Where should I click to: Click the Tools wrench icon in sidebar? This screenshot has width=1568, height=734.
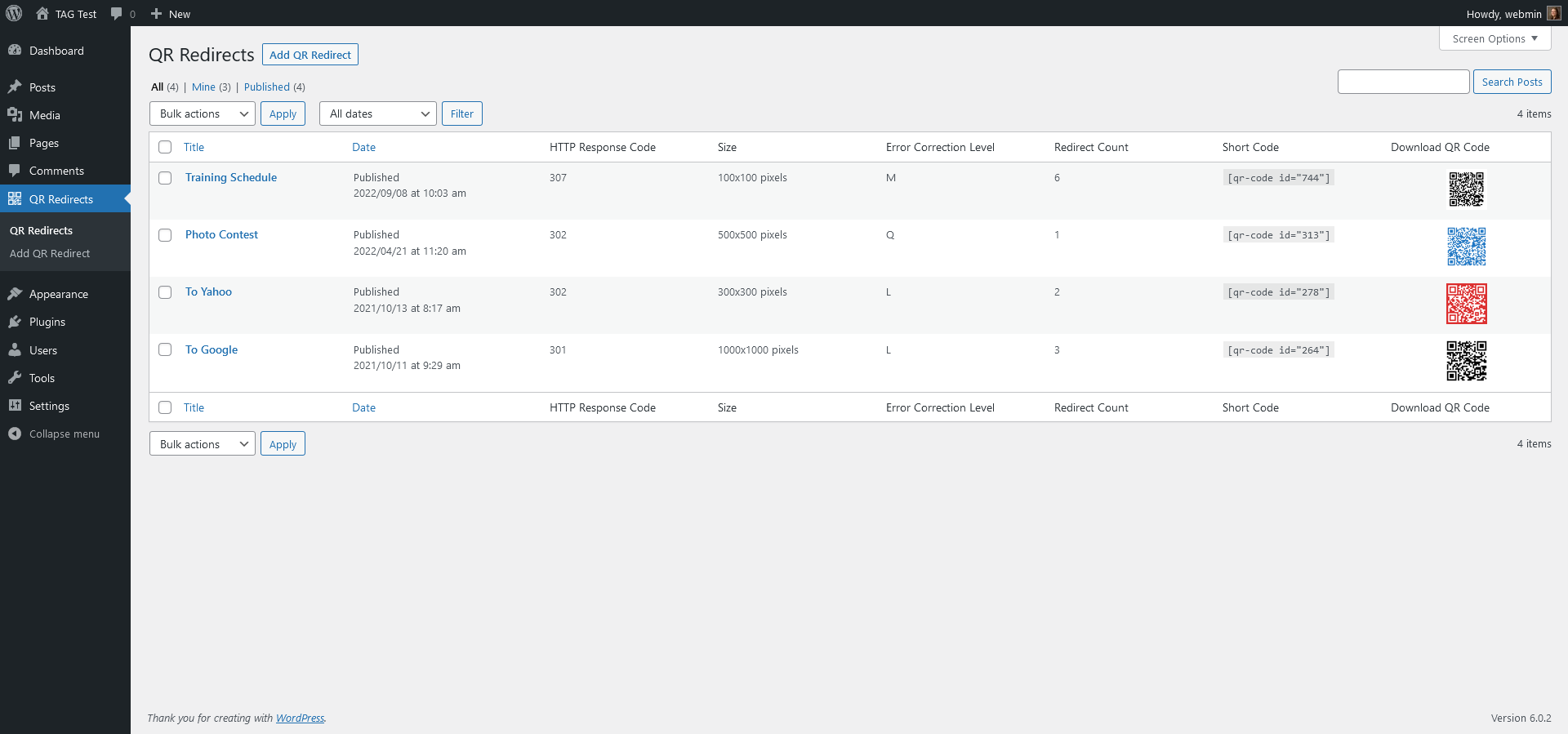(x=15, y=378)
